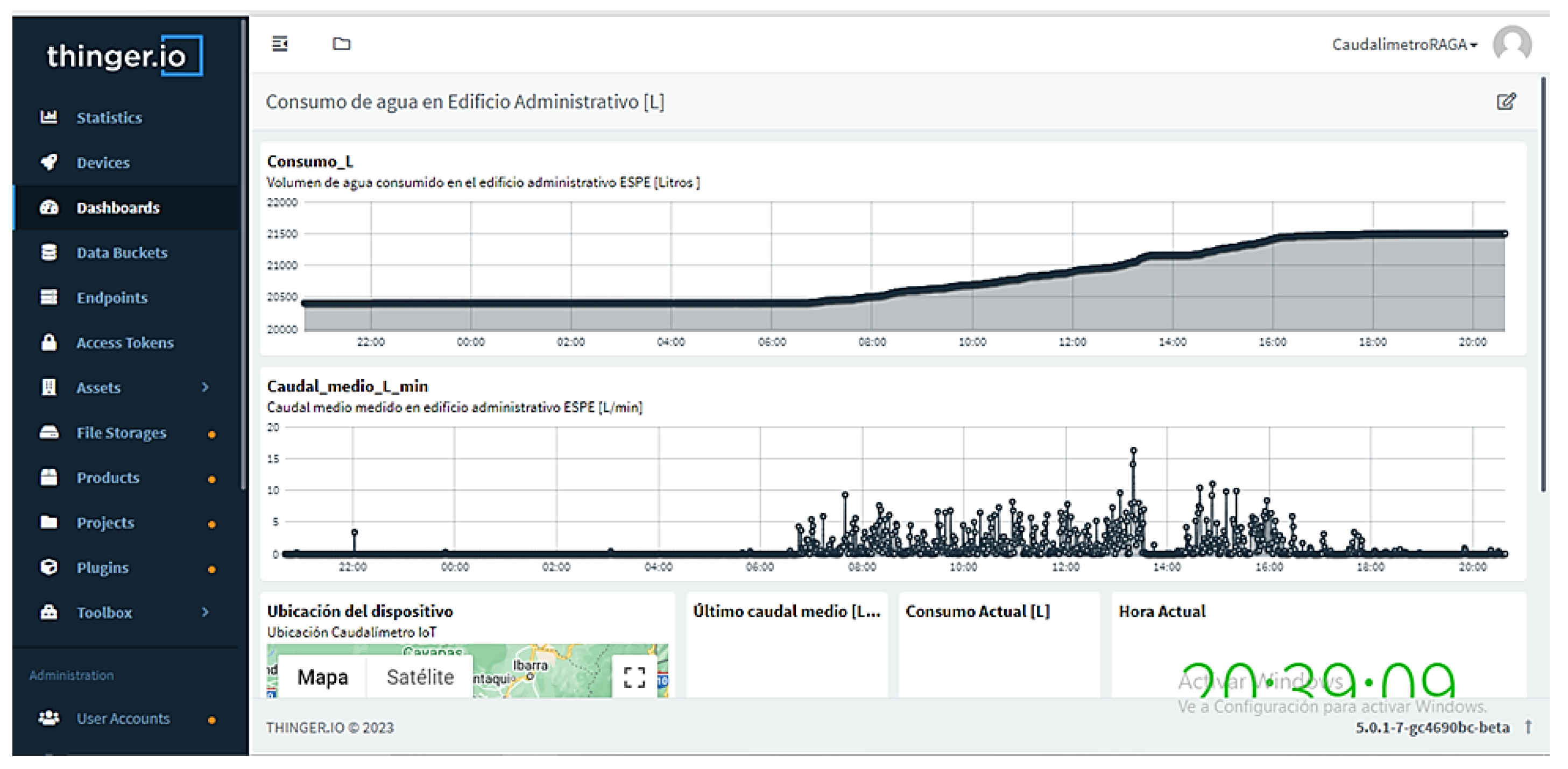1568x769 pixels.
Task: Open the Endpoints menu item
Action: [x=112, y=297]
